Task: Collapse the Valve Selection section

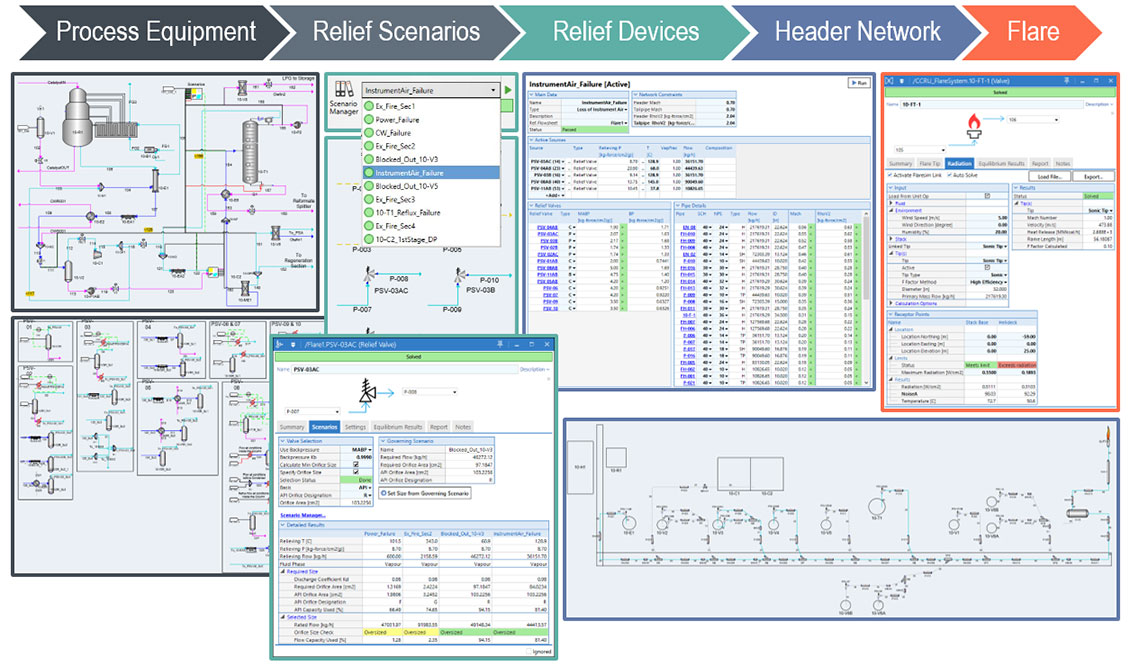Action: pyautogui.click(x=282, y=441)
